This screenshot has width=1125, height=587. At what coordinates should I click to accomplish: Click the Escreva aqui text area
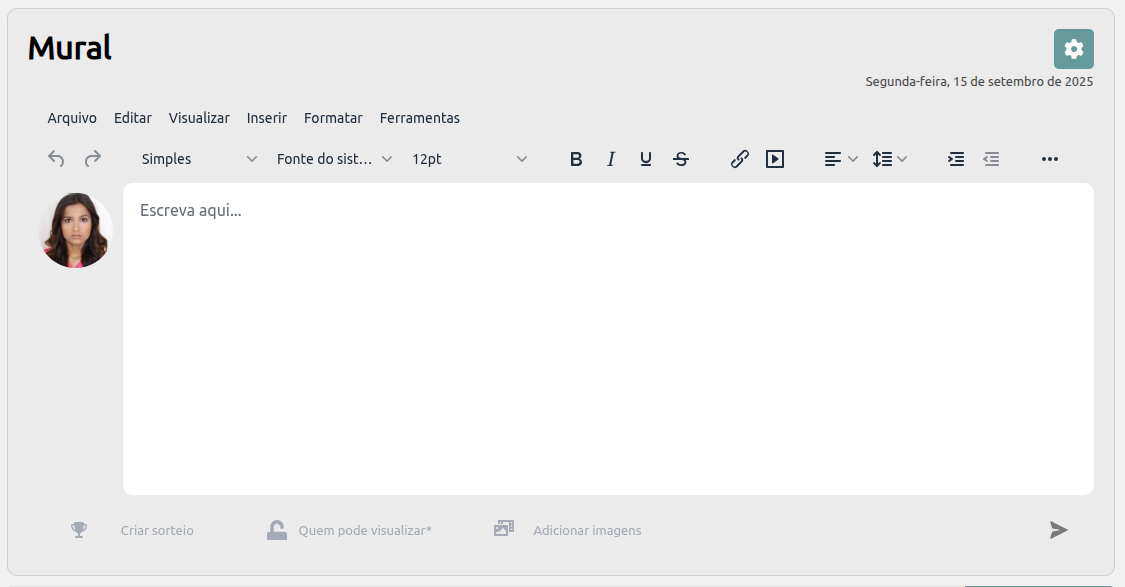coord(608,338)
